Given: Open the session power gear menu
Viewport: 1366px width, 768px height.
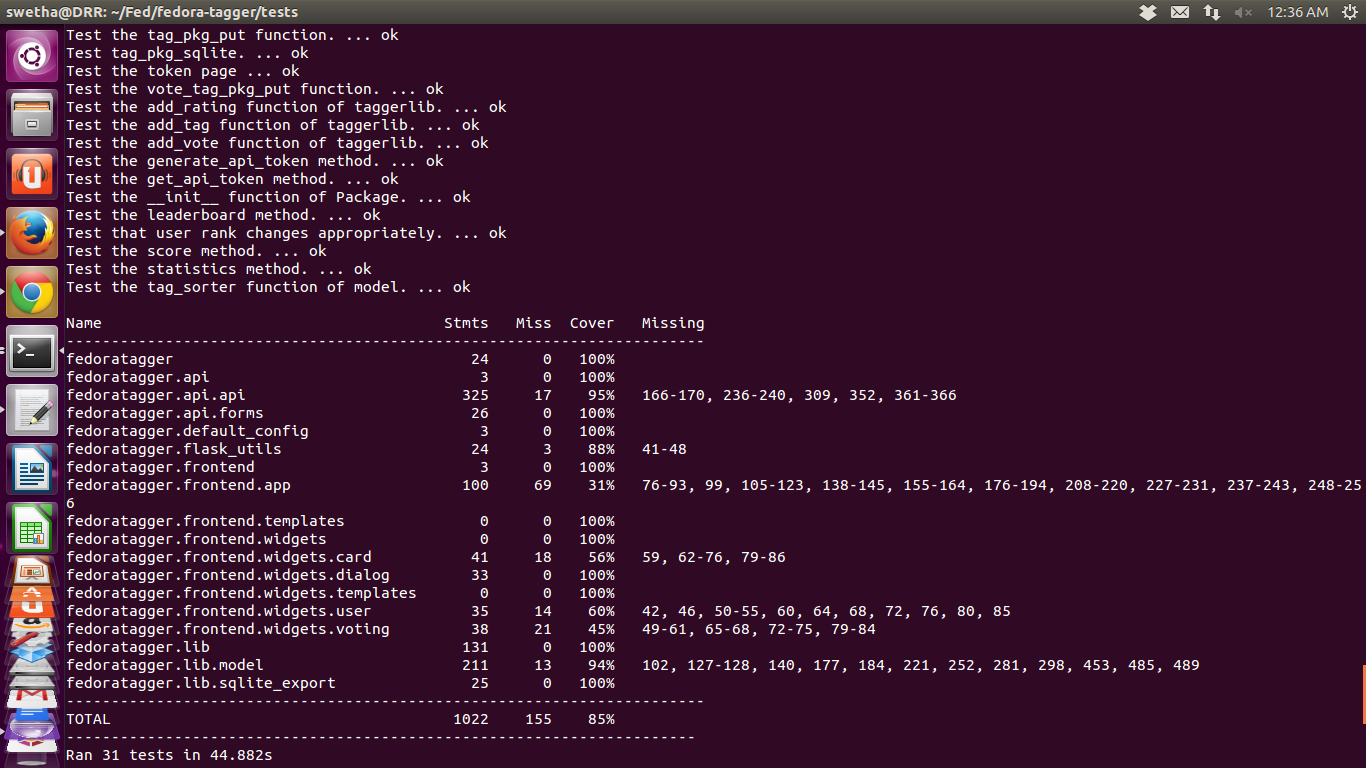Looking at the screenshot, I should point(1349,12).
